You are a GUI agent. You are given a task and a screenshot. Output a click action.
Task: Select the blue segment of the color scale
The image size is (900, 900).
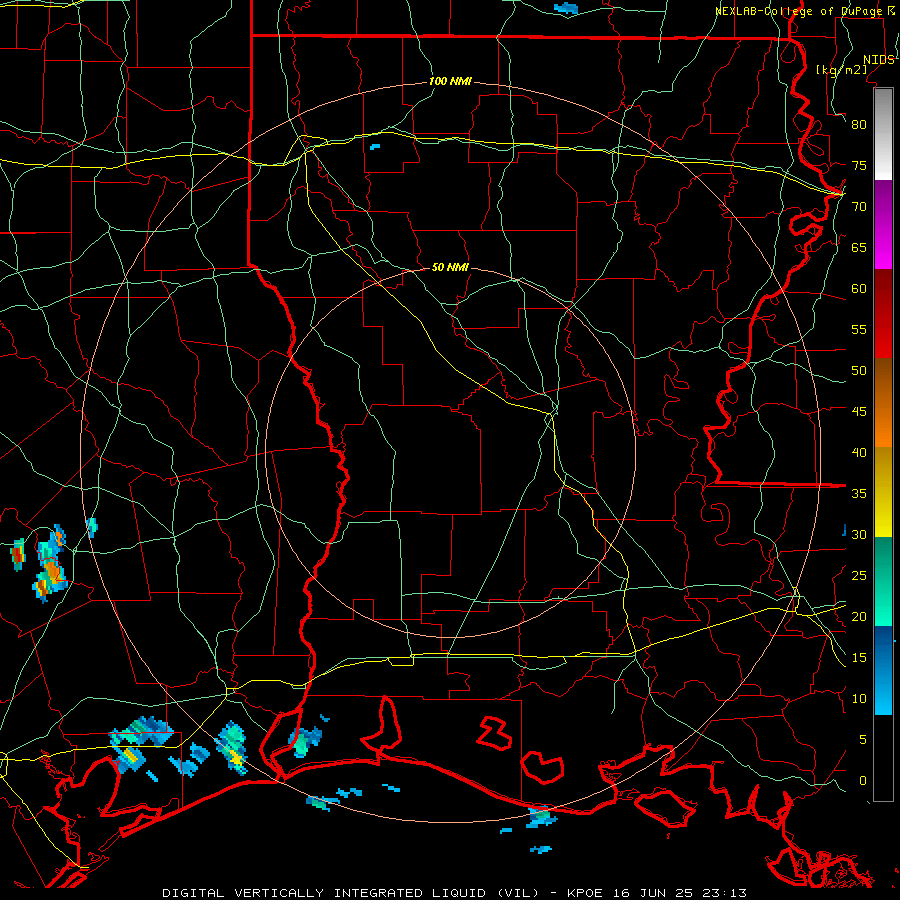(x=883, y=670)
